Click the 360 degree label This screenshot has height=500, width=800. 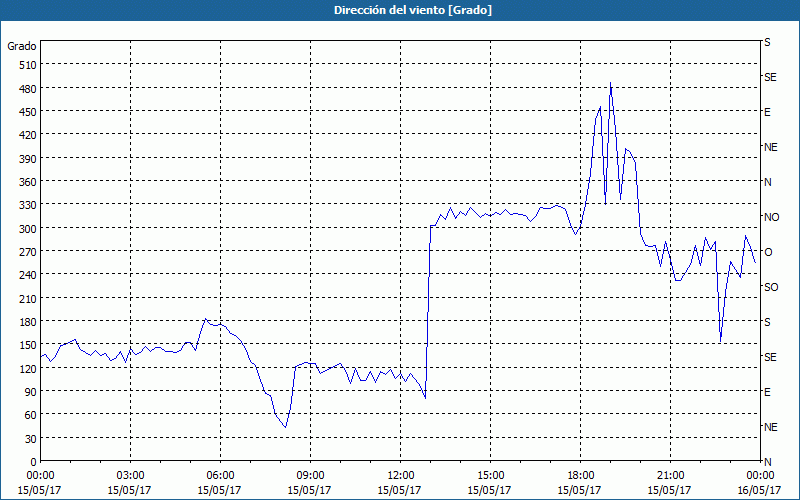[28, 182]
